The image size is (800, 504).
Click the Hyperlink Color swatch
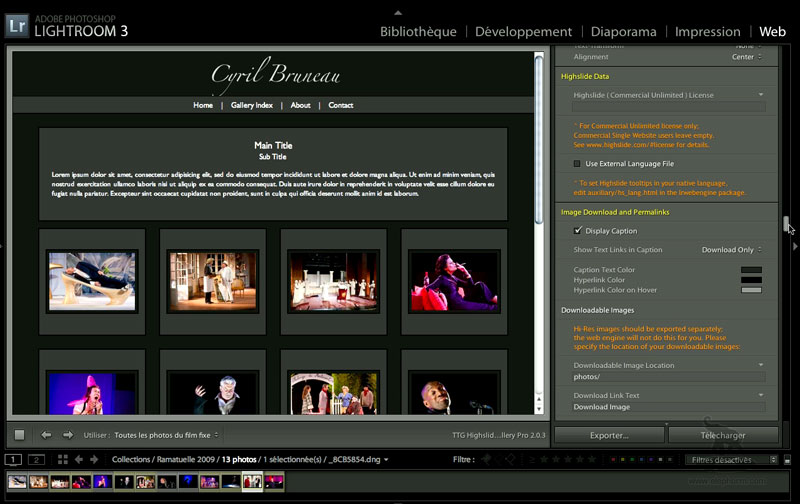tap(751, 280)
